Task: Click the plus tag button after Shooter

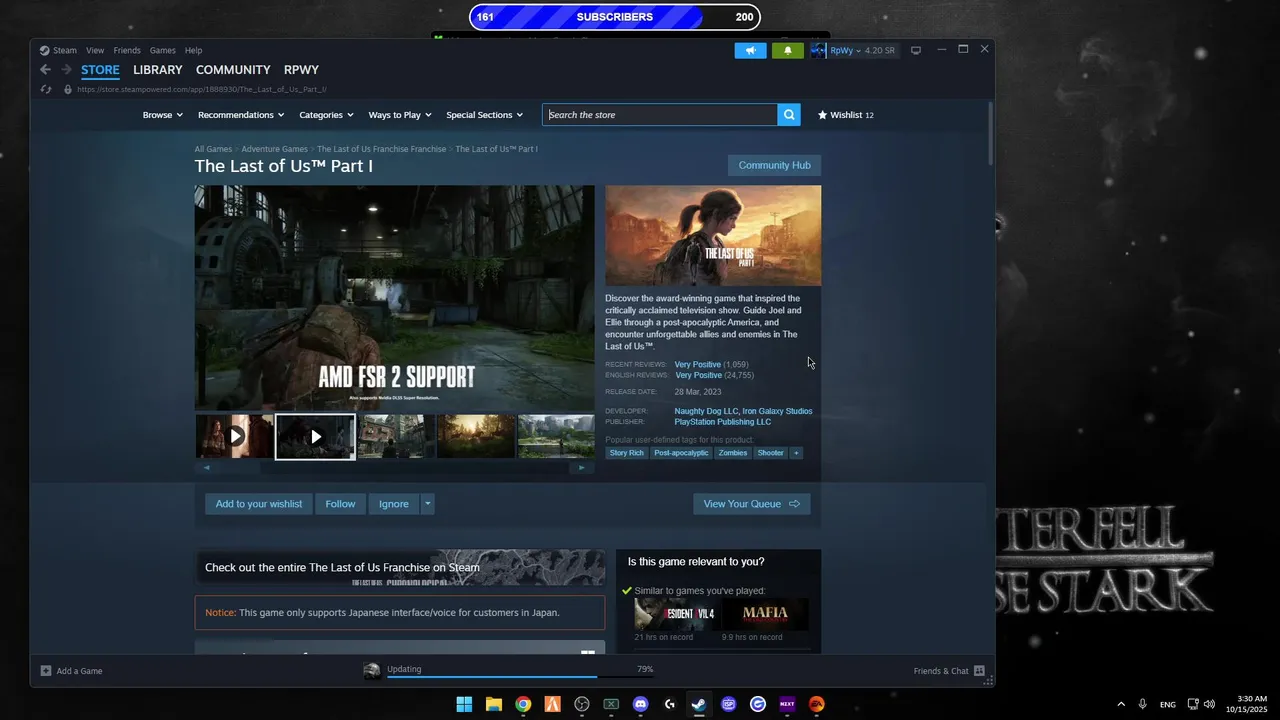Action: click(796, 453)
